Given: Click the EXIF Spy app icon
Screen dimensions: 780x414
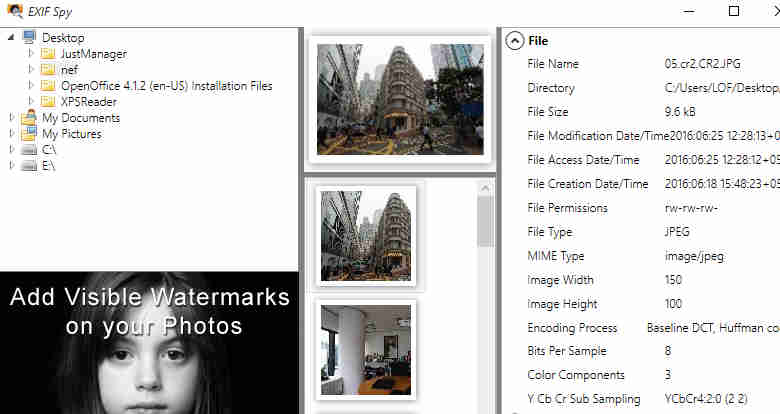Looking at the screenshot, I should coord(14,10).
